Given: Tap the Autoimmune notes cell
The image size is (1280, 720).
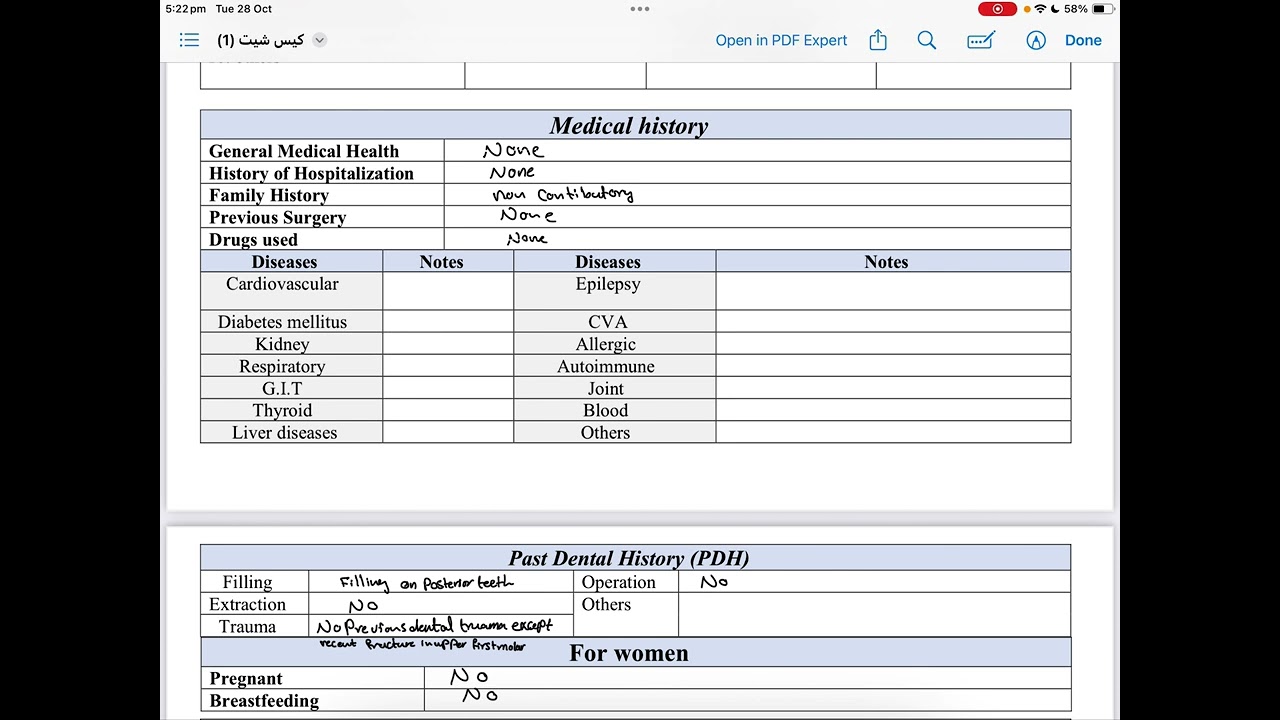Looking at the screenshot, I should click(893, 365).
